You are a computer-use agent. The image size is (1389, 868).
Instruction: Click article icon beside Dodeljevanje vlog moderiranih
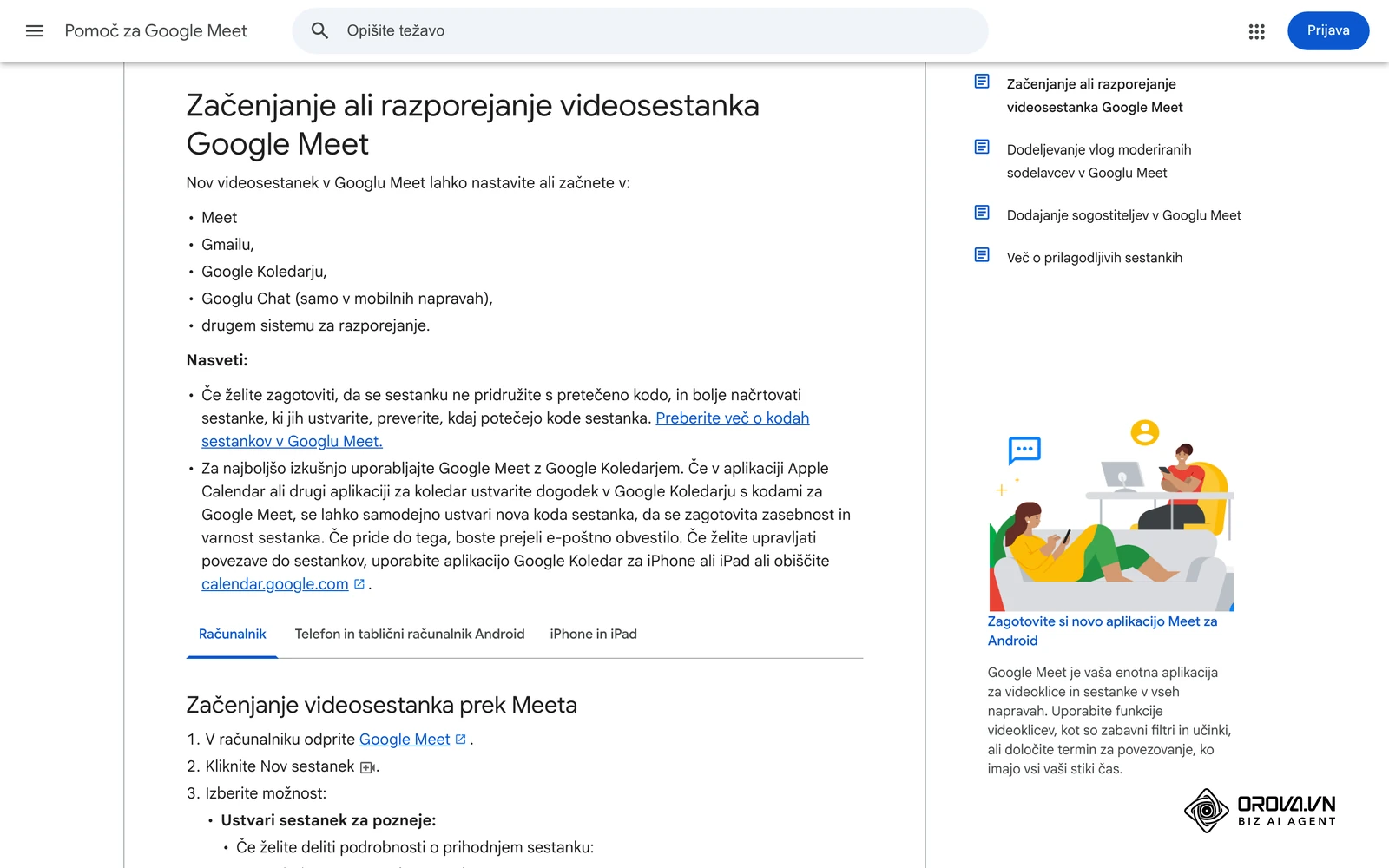[982, 147]
